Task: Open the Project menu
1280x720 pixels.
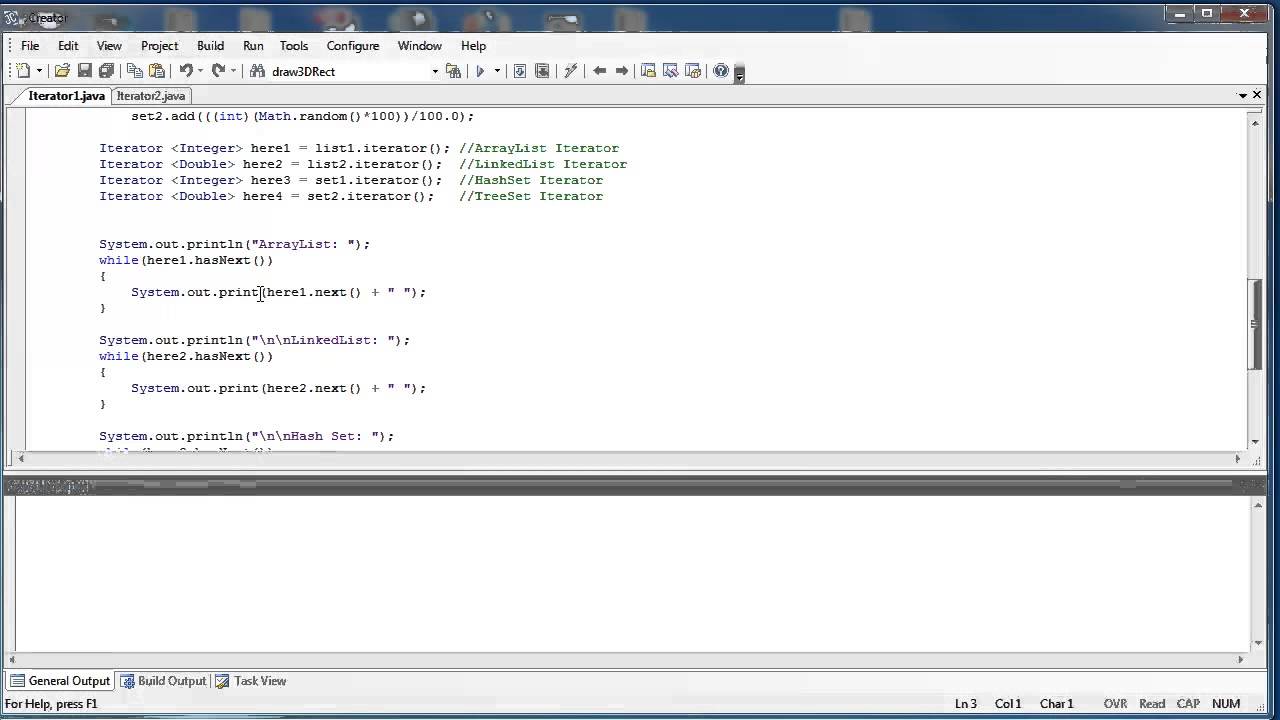Action: pyautogui.click(x=159, y=45)
